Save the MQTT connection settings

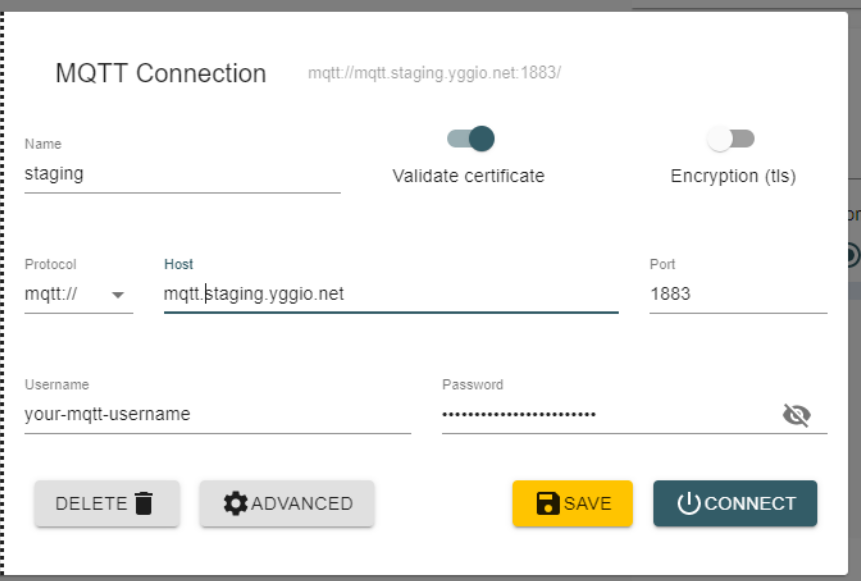(572, 503)
